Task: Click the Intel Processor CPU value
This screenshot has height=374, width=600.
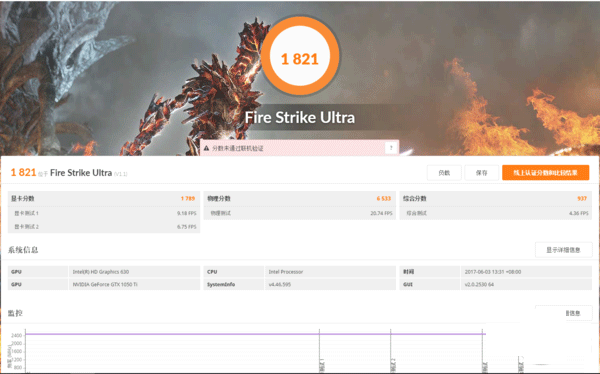Action: point(286,272)
